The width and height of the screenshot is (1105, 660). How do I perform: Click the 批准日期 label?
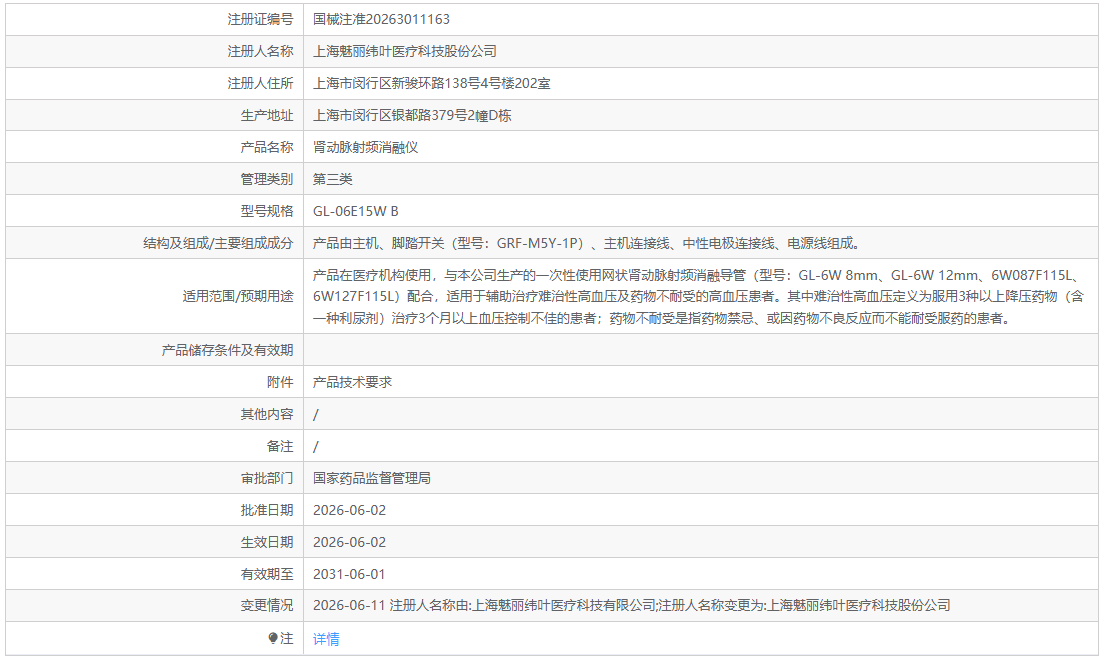point(266,510)
